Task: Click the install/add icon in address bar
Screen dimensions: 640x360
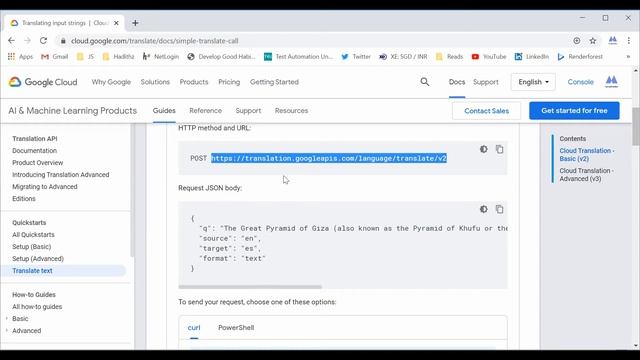Action: pos(577,41)
